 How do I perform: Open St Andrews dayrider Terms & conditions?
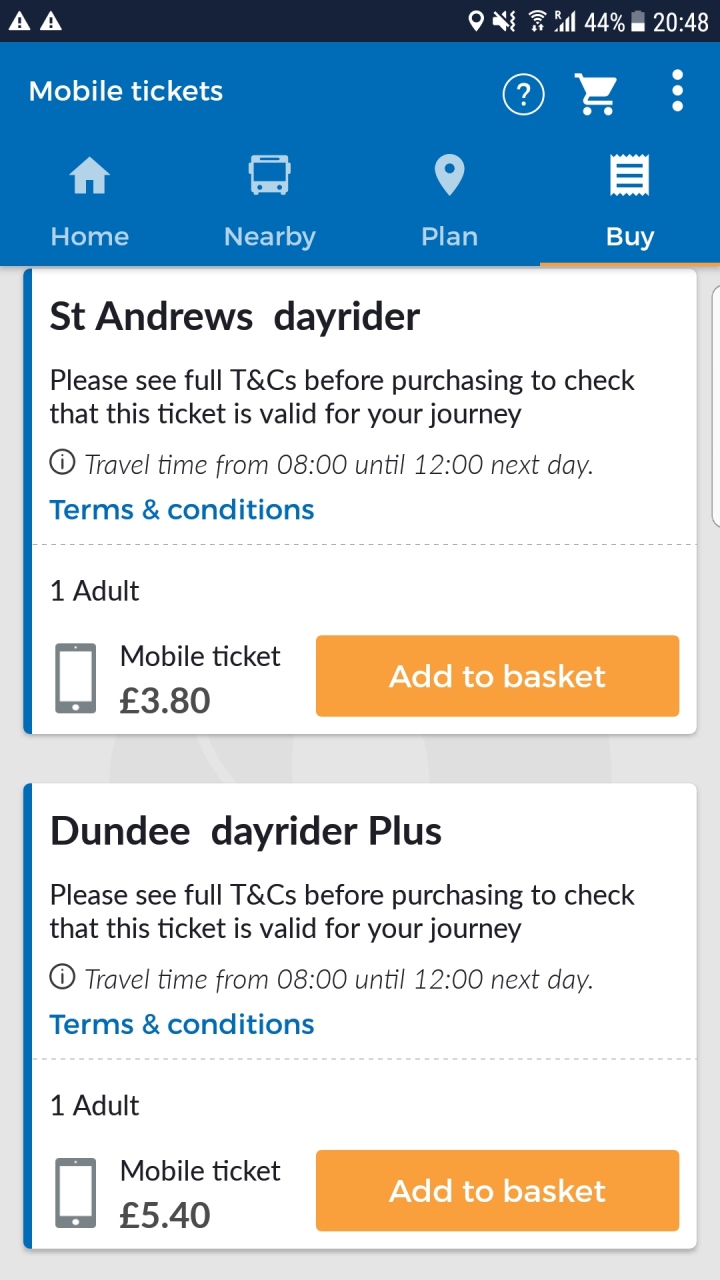click(182, 510)
